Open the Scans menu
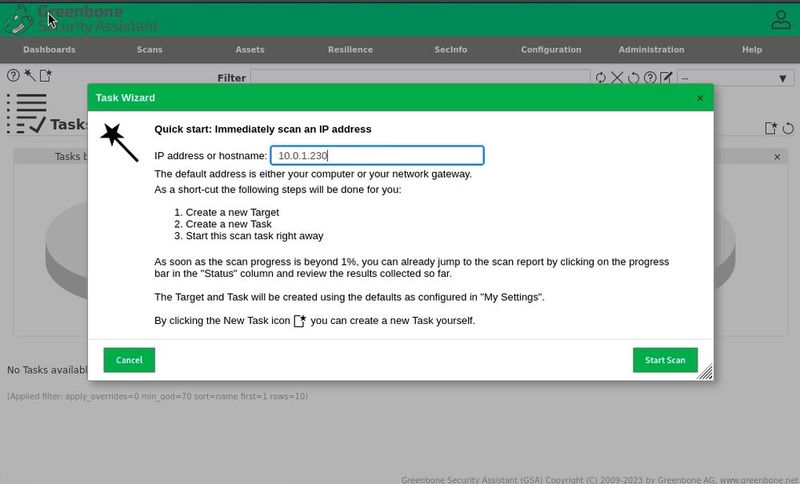 click(149, 49)
